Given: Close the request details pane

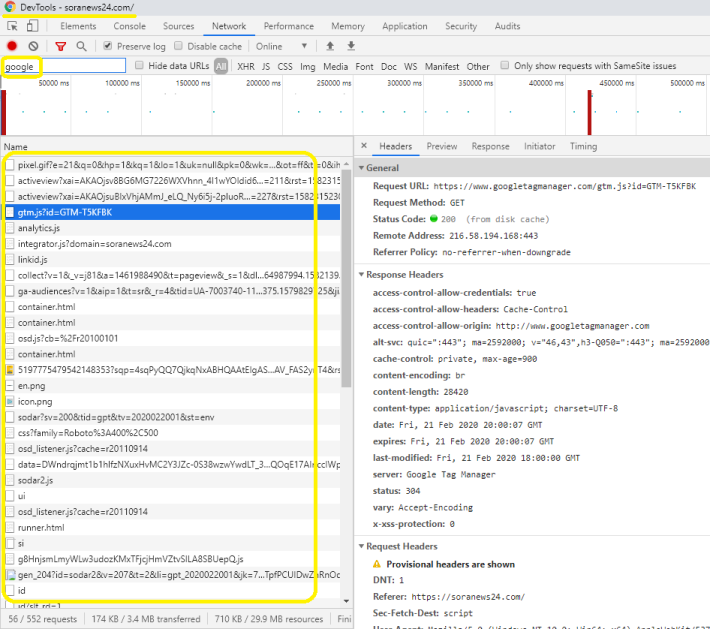Looking at the screenshot, I should pyautogui.click(x=364, y=146).
